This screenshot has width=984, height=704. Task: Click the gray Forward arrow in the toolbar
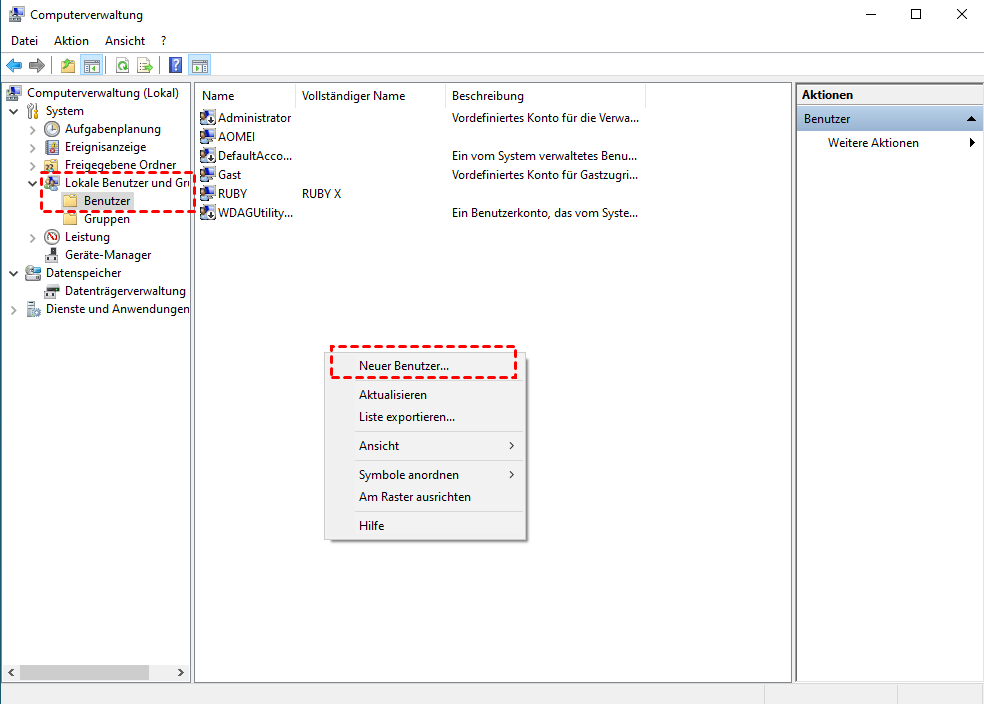(37, 65)
